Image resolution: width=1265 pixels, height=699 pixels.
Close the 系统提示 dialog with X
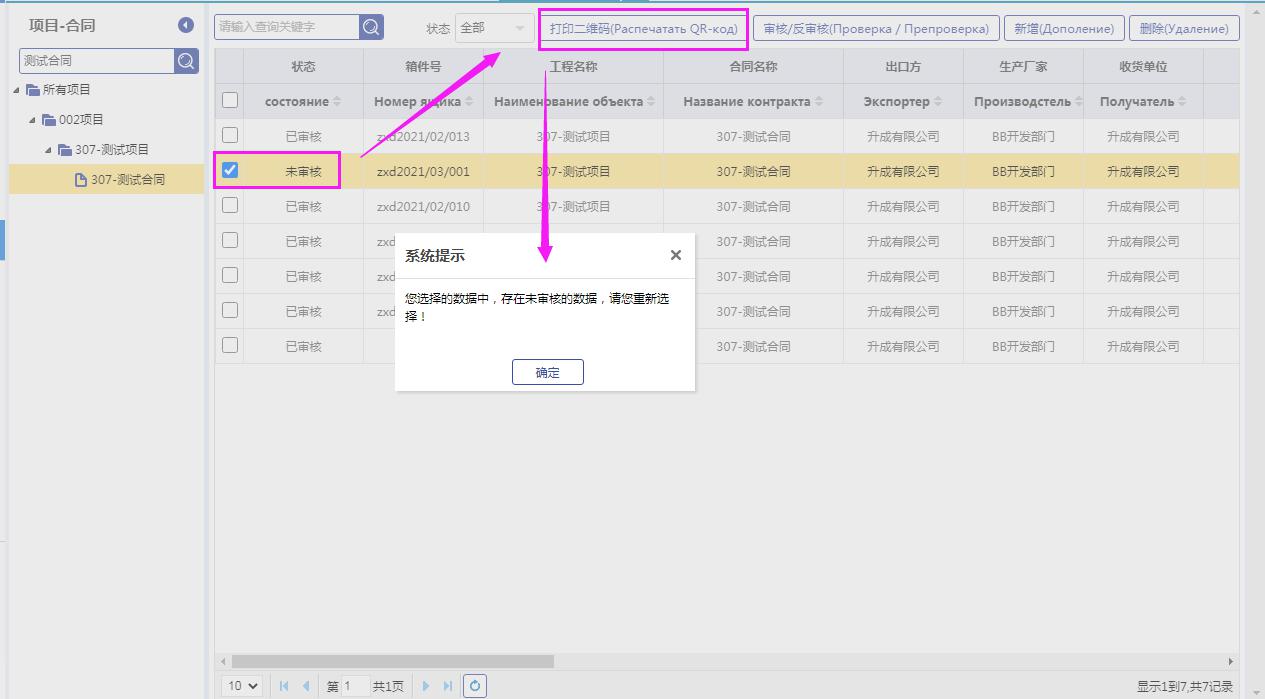pos(676,255)
